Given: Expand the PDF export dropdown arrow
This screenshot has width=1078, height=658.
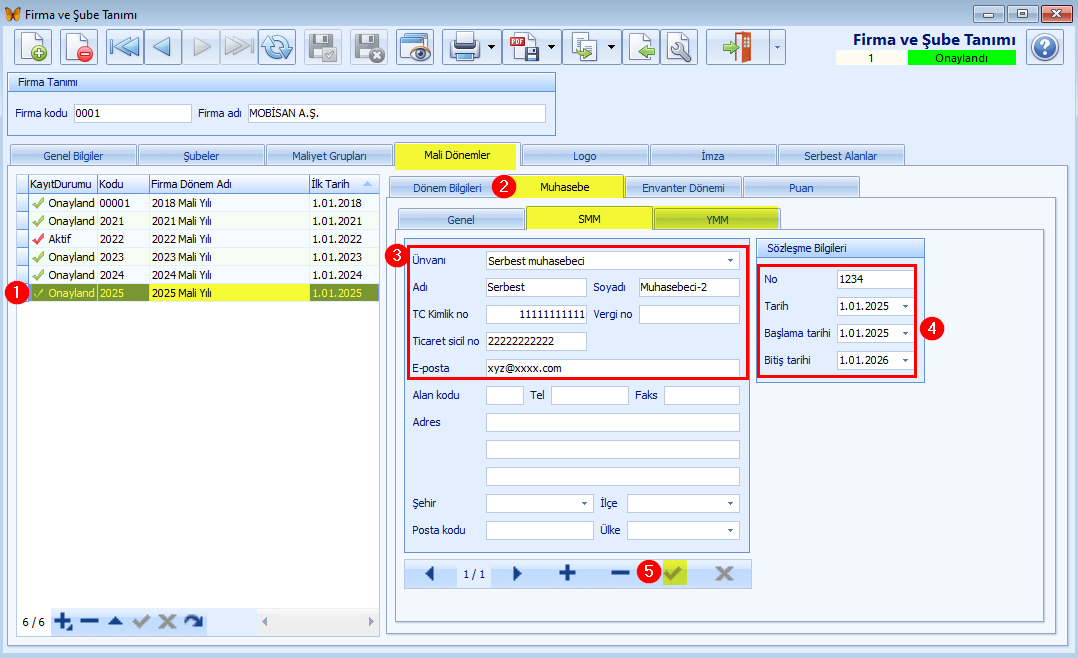Looking at the screenshot, I should click(x=551, y=47).
